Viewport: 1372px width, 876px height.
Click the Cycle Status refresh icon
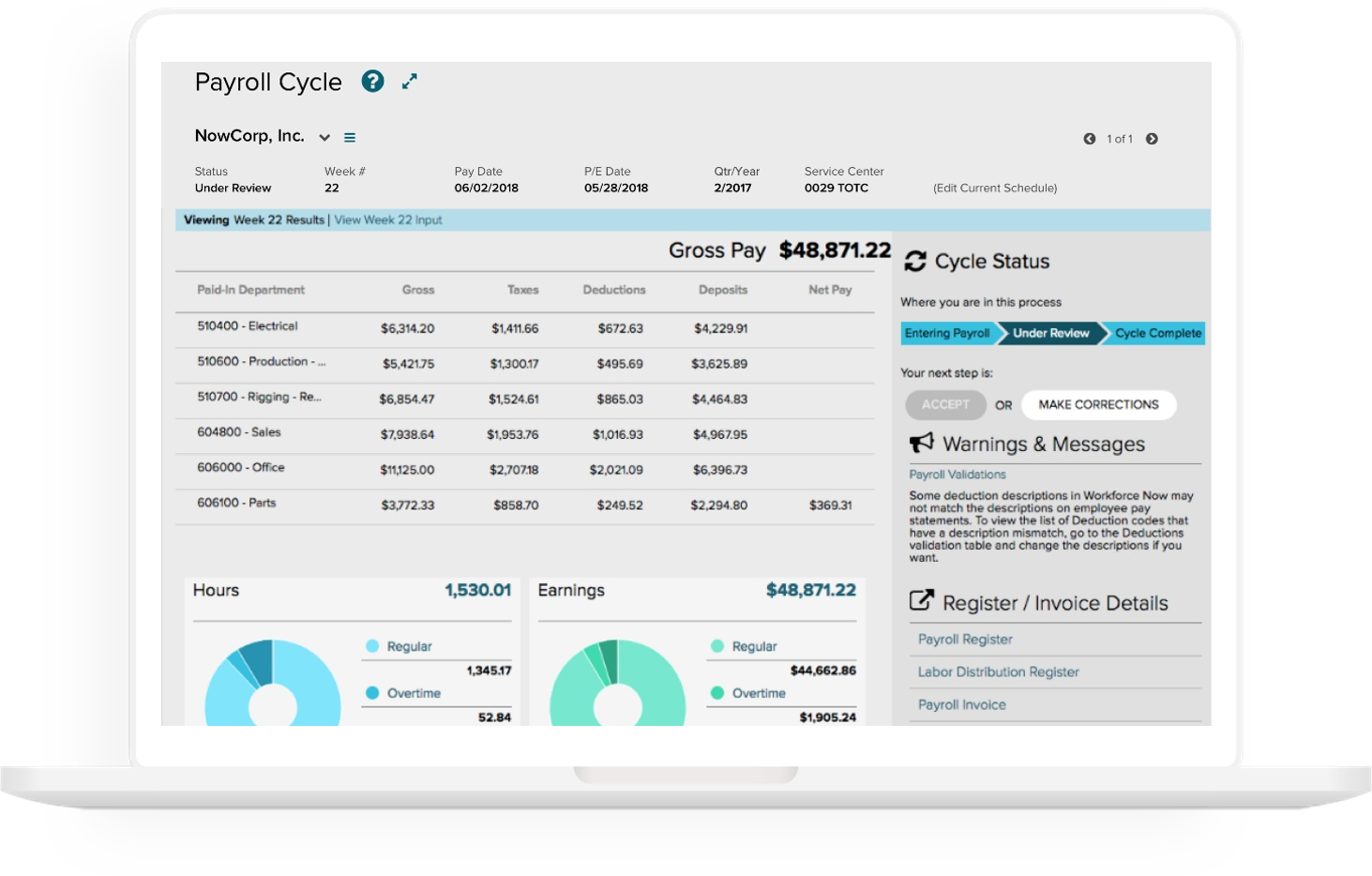[x=915, y=262]
